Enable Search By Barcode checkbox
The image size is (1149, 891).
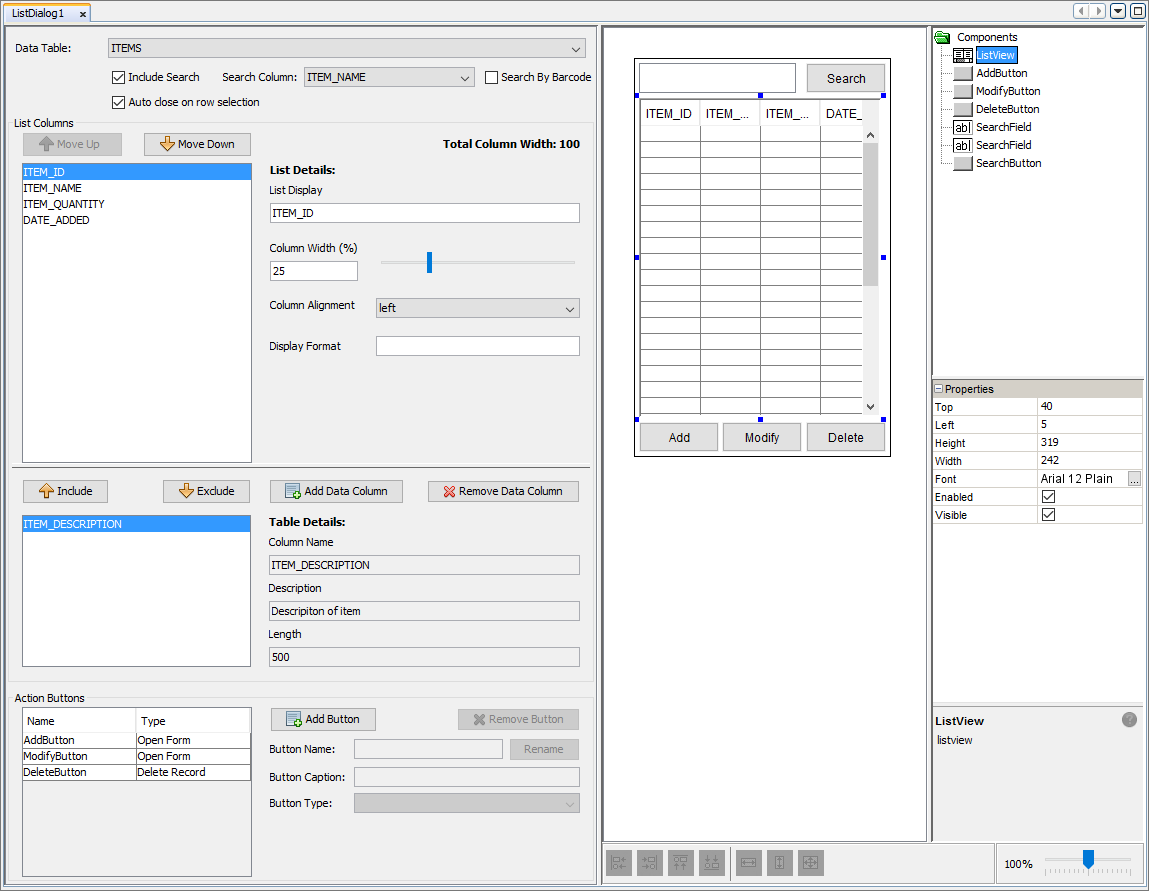tap(492, 77)
